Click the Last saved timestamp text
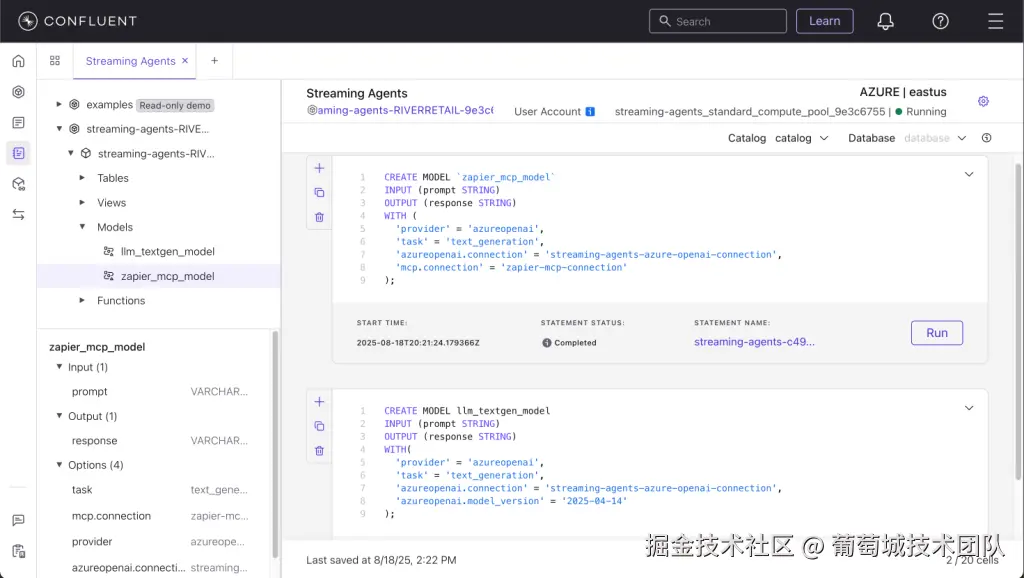The width and height of the screenshot is (1024, 578). [x=381, y=560]
